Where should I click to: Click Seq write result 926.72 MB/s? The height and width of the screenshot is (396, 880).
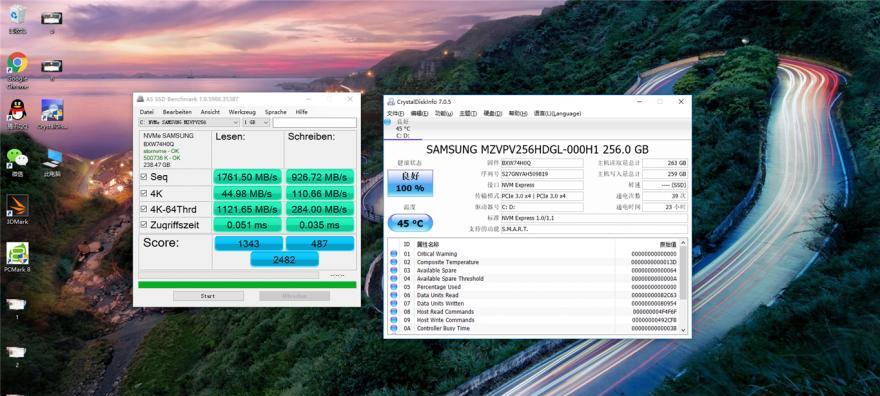[x=320, y=177]
